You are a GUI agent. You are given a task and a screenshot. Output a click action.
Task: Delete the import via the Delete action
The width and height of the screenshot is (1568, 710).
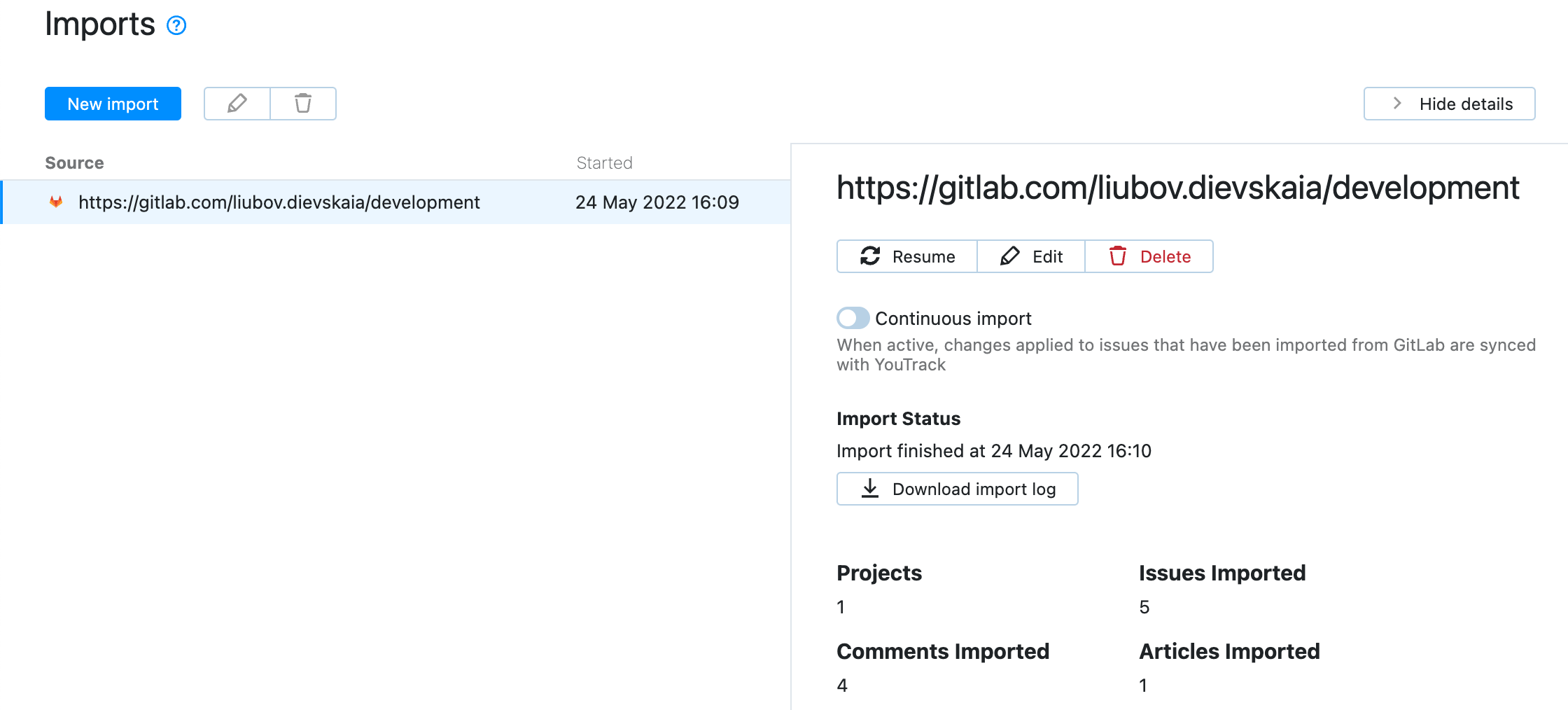coord(1148,256)
